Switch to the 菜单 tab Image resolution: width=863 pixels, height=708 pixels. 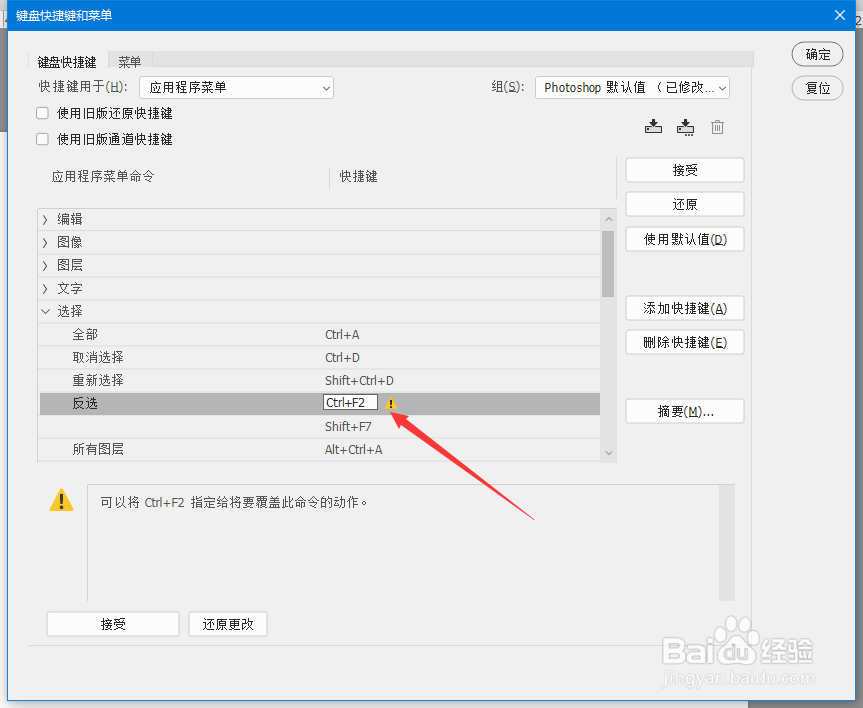click(129, 61)
